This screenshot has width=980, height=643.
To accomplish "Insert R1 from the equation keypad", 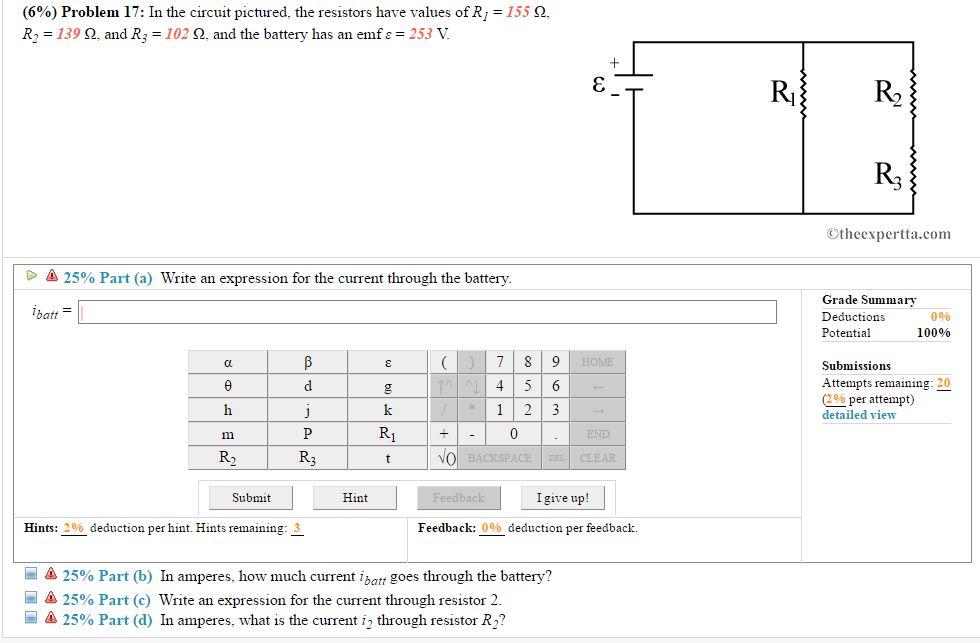I will point(387,433).
